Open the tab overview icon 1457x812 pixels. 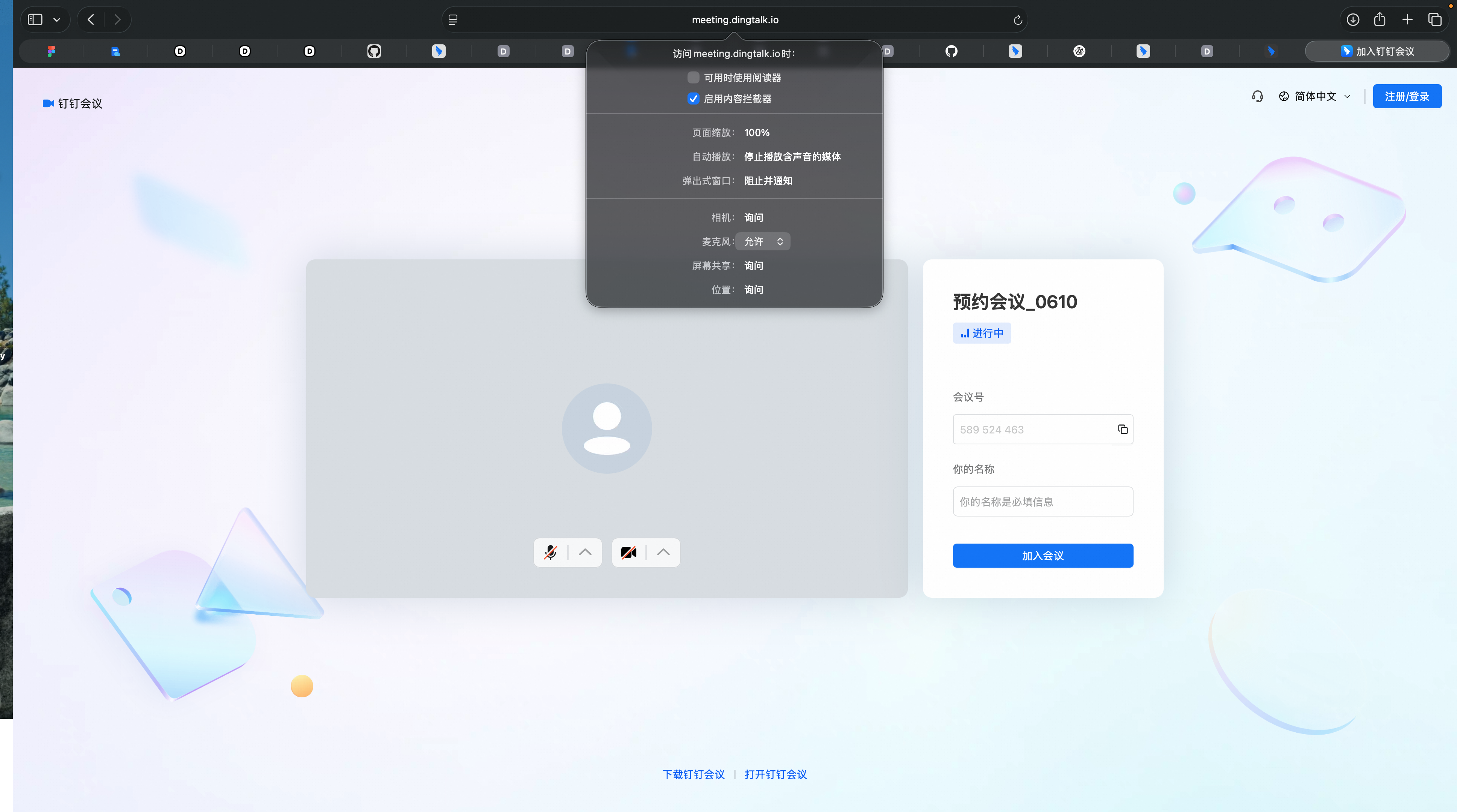pos(1435,20)
